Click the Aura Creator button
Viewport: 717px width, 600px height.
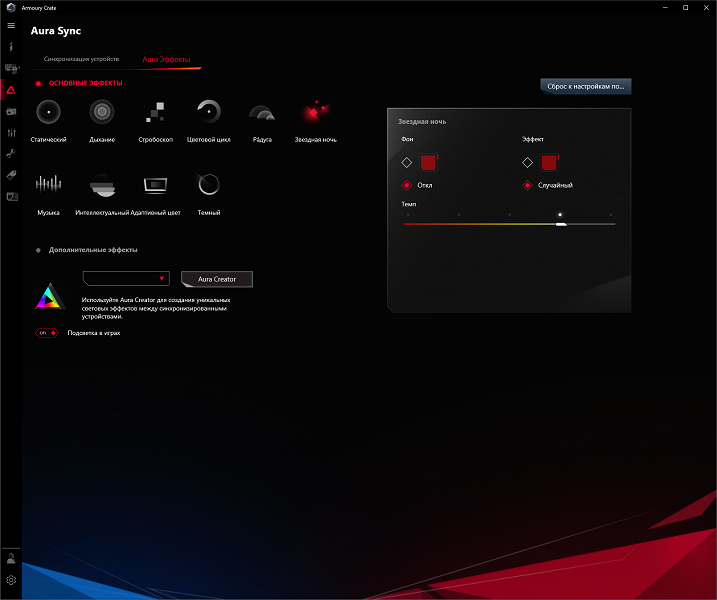tap(217, 279)
